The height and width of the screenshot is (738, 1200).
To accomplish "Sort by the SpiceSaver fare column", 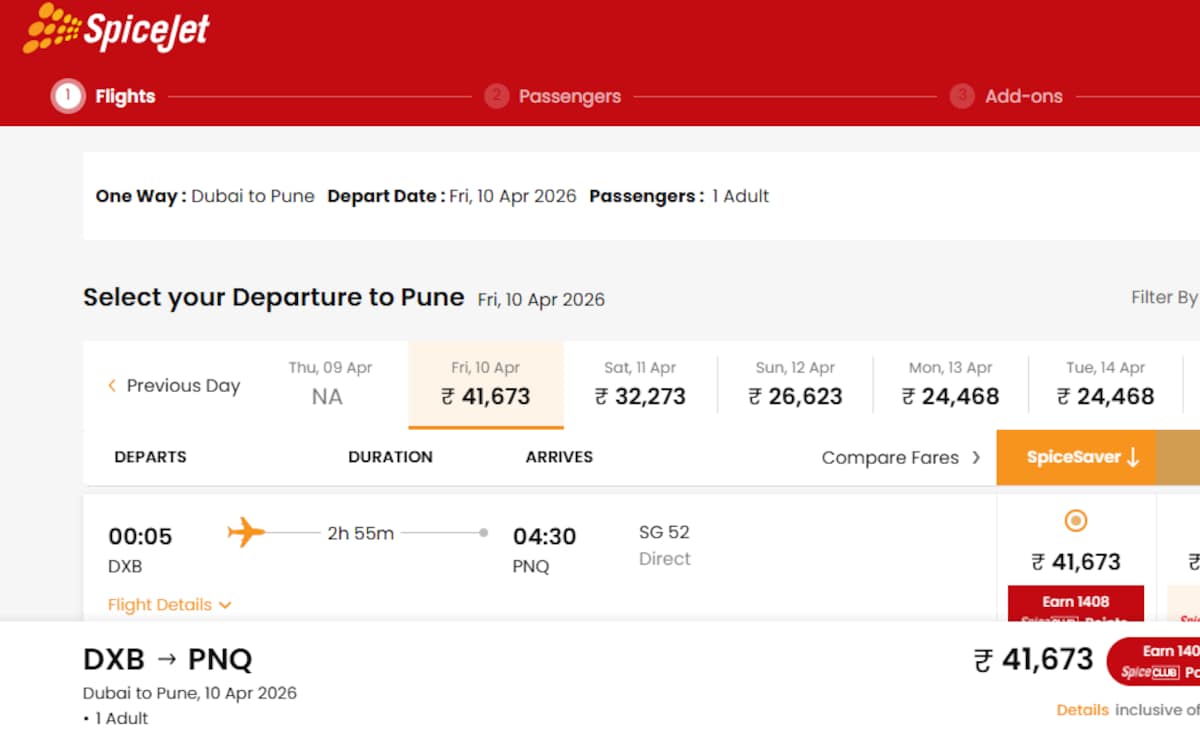I will tap(1072, 458).
